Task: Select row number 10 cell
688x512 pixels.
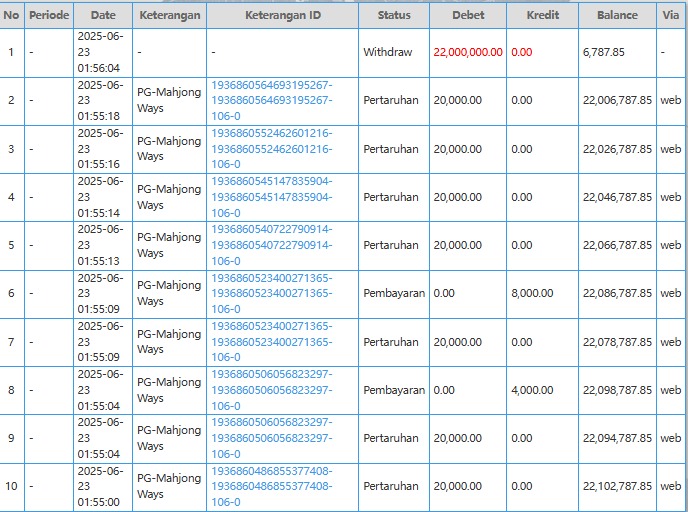Action: (11, 486)
